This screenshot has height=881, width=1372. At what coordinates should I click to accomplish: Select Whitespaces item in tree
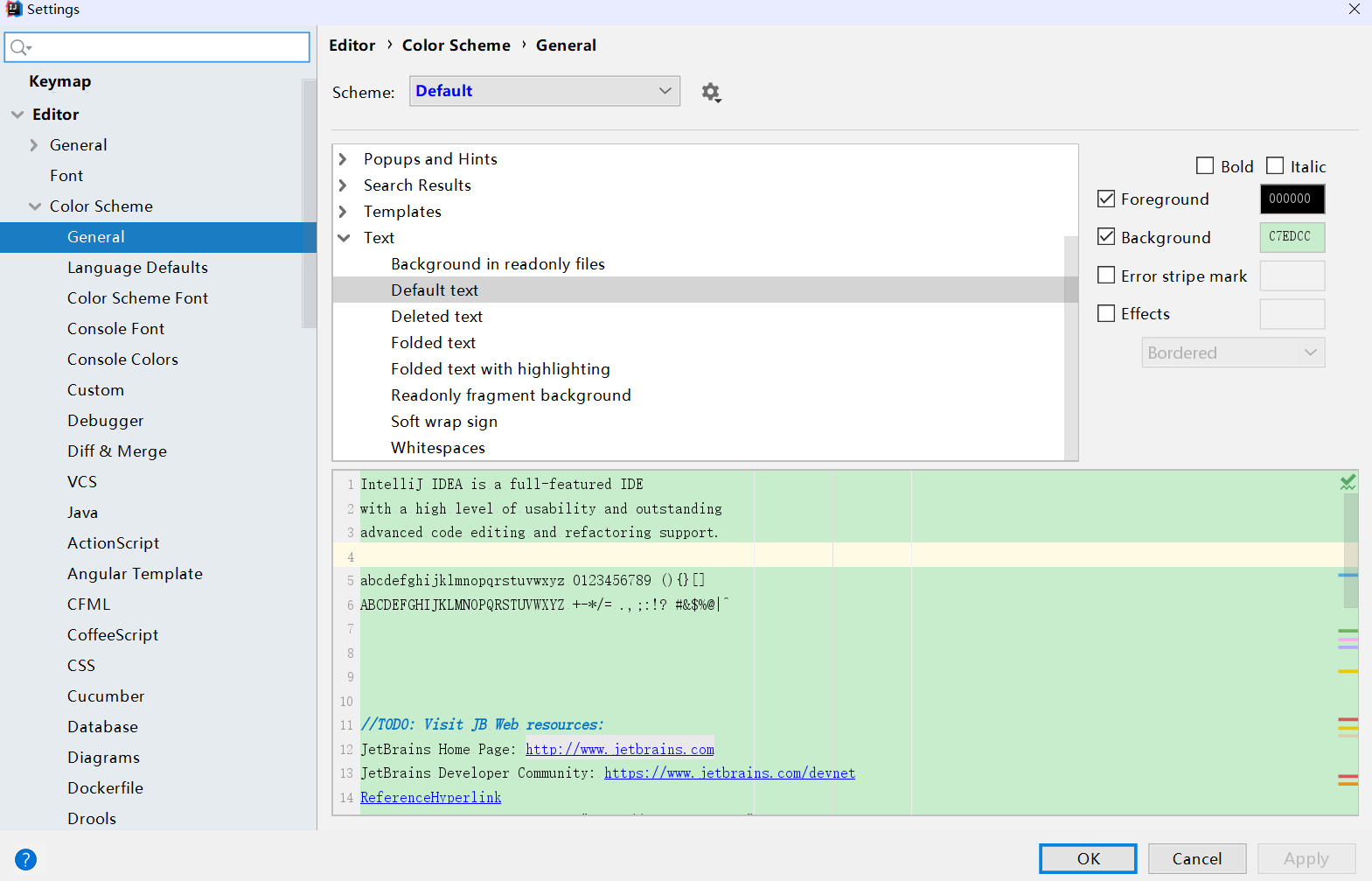438,448
